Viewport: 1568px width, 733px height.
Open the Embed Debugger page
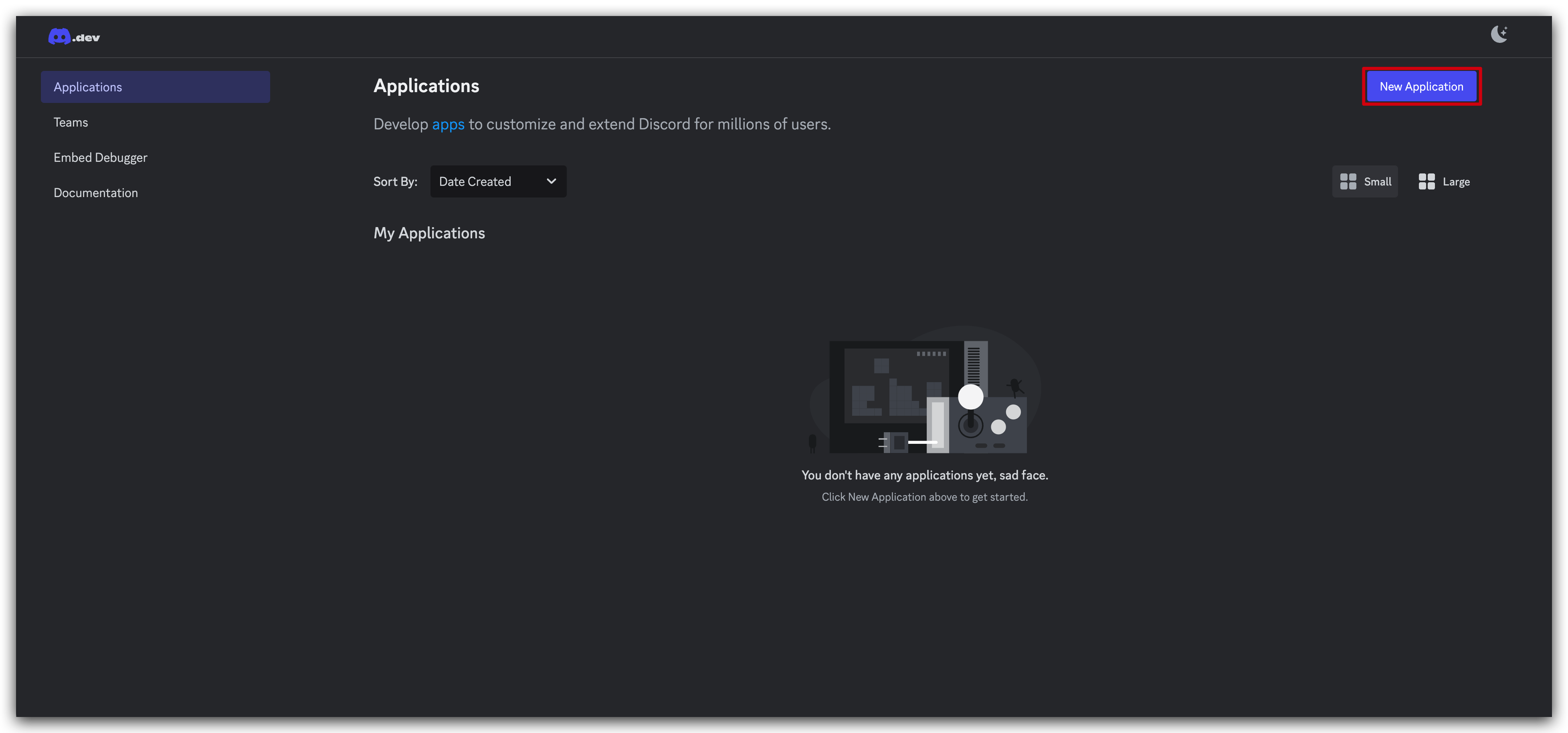(x=101, y=157)
